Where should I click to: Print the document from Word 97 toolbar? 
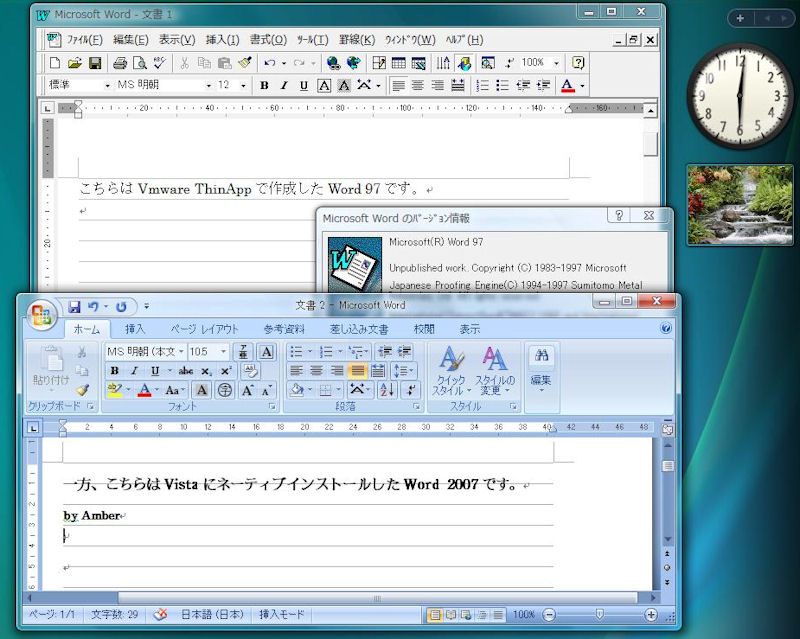120,63
